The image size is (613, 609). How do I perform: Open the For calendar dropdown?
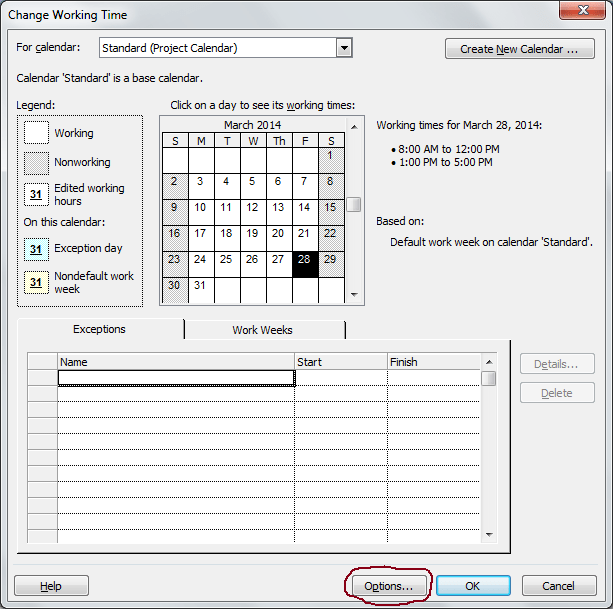tap(344, 48)
